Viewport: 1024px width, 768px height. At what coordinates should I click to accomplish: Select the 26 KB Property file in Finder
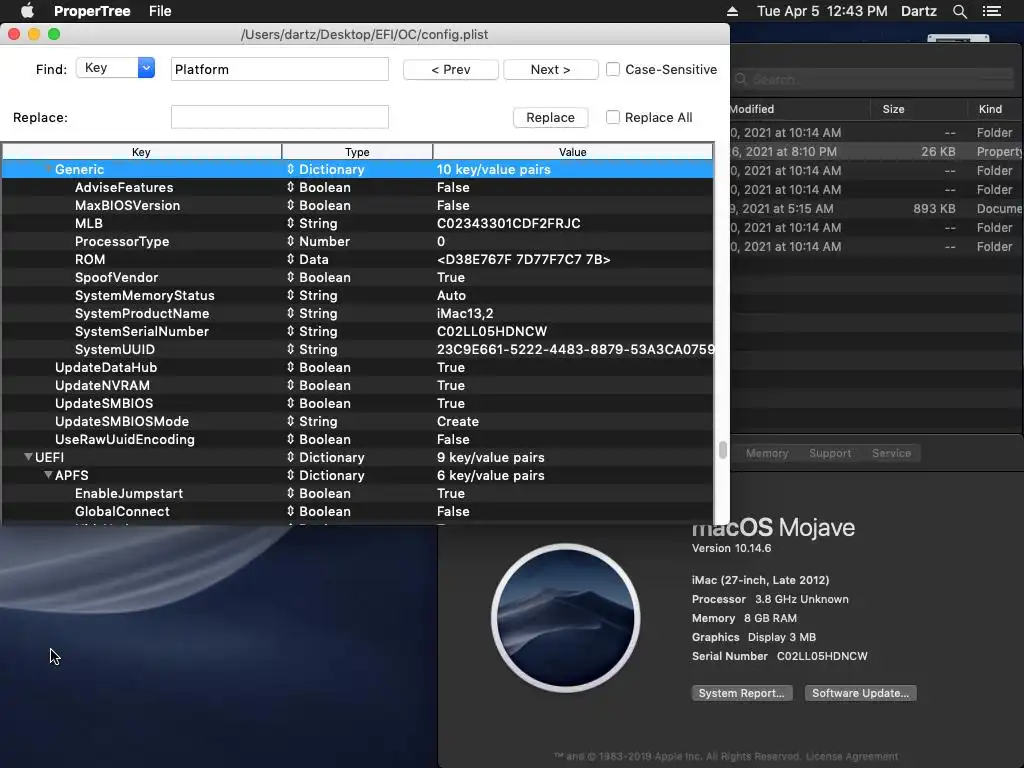coord(877,152)
